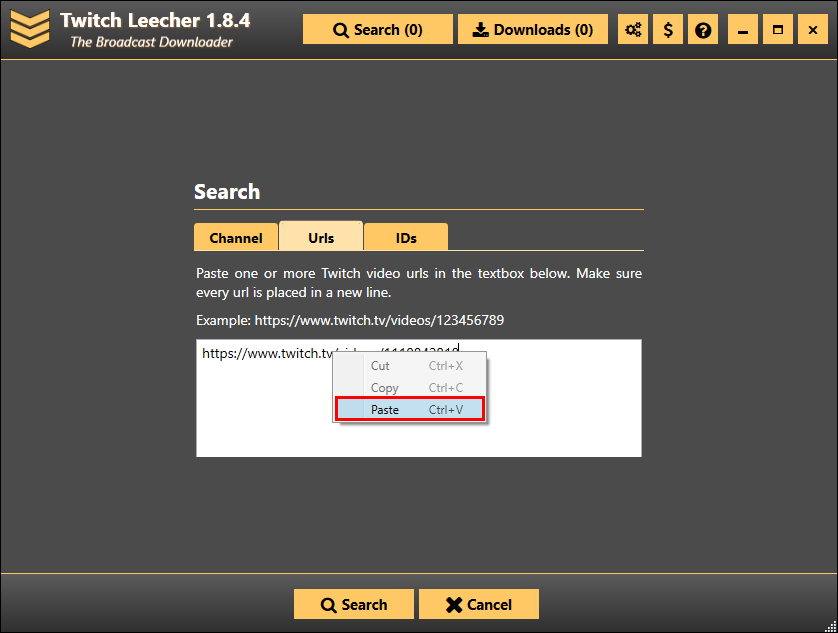Choose Cut from the context menu

point(409,366)
